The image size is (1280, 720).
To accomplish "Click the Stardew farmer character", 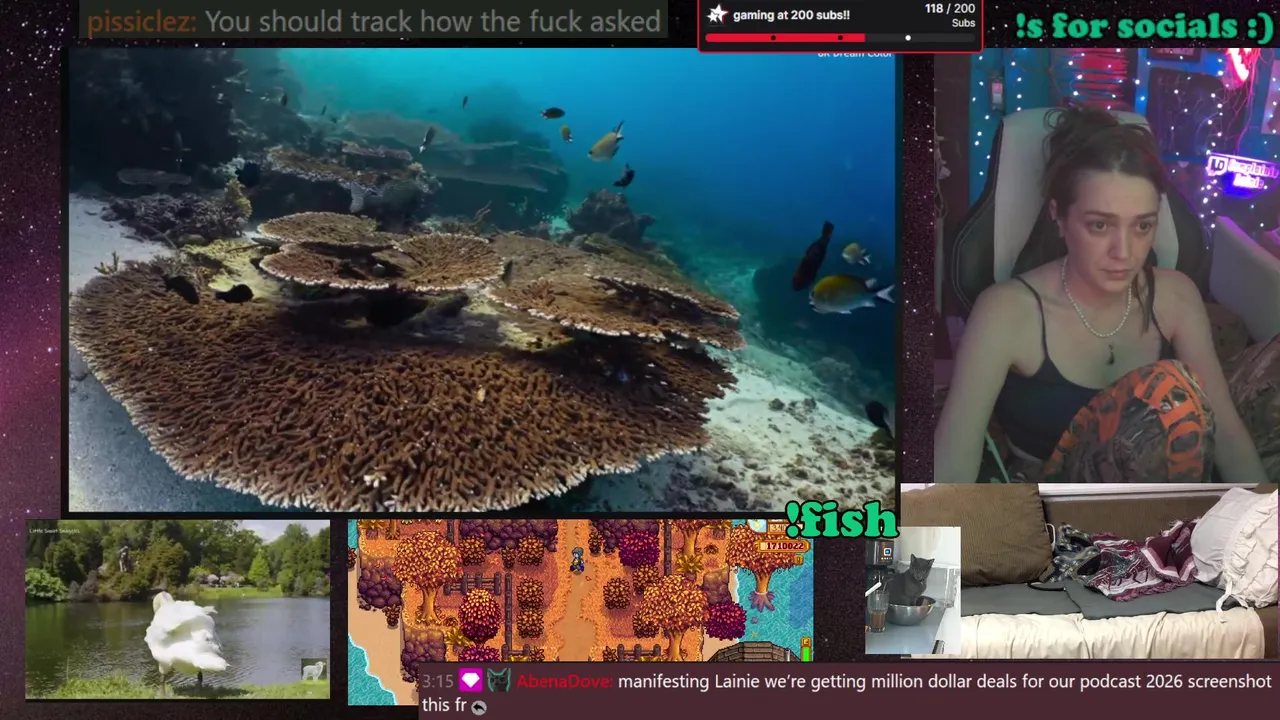I will [x=577, y=561].
